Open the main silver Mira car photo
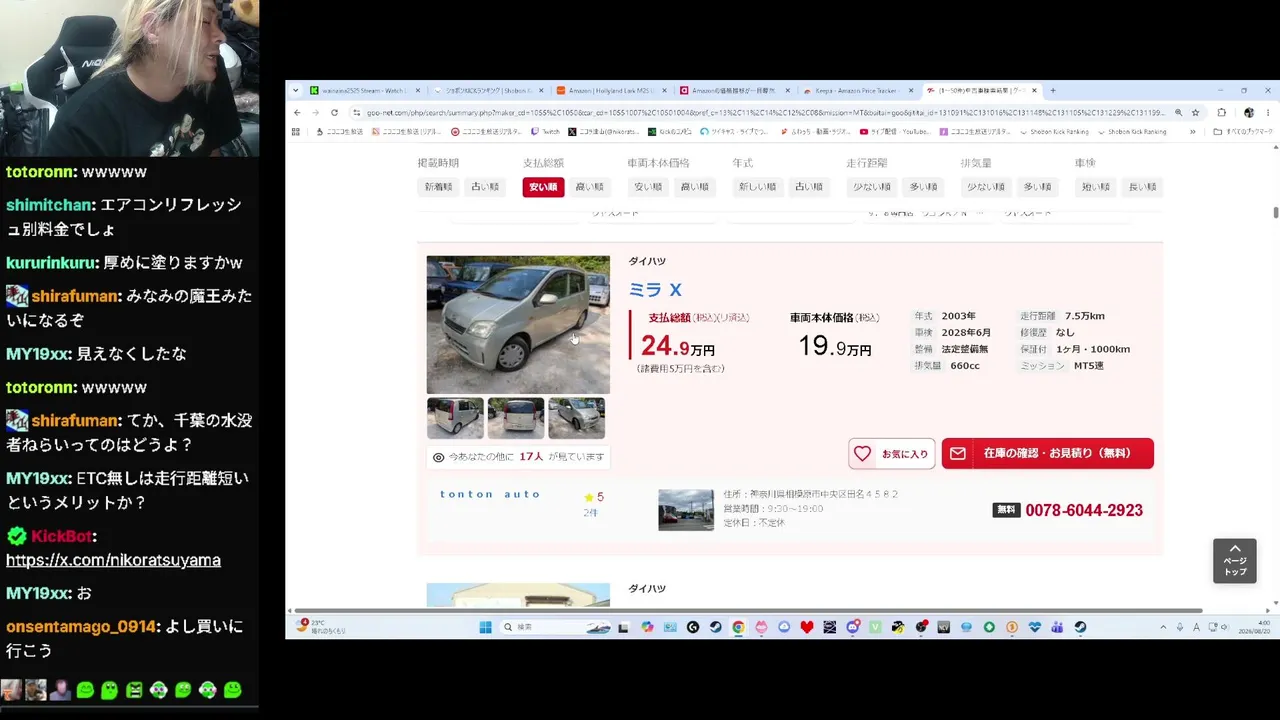 coord(518,325)
